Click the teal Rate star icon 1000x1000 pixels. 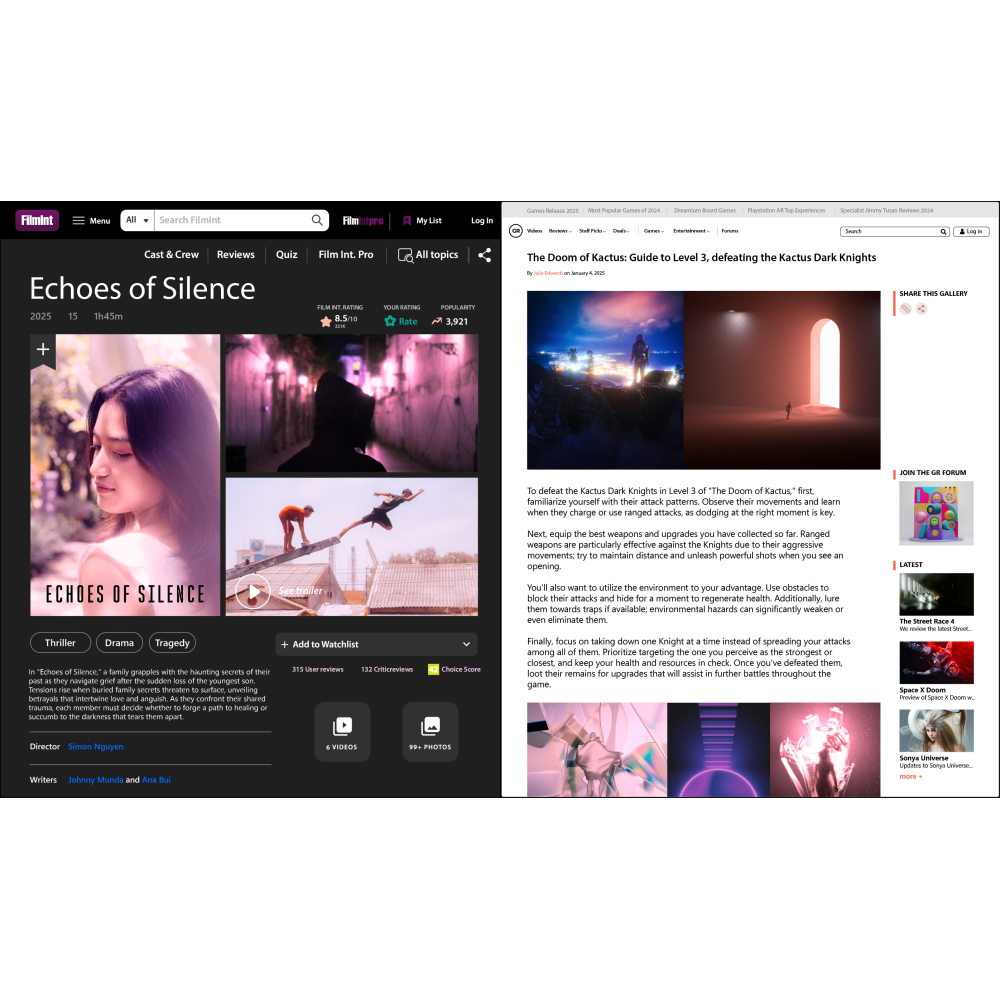point(390,321)
